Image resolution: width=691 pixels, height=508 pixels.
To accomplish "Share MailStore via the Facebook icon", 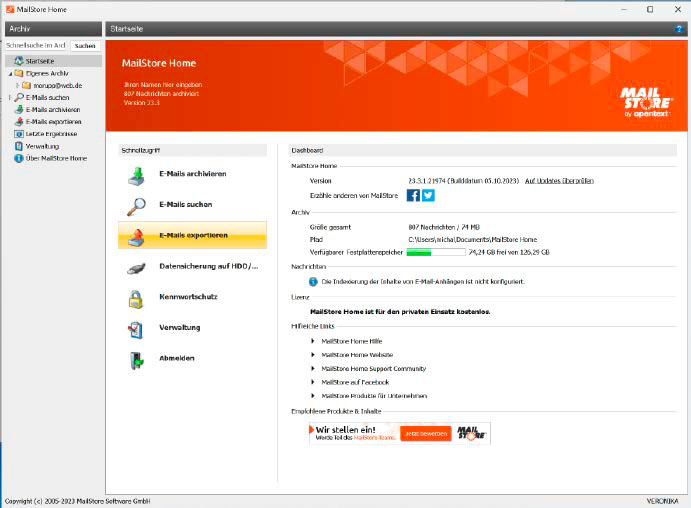I will (413, 195).
